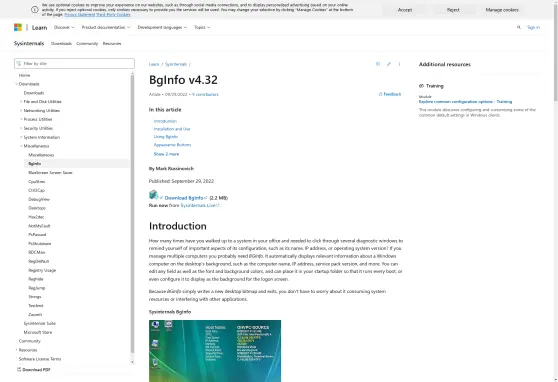Select Desktops in sidebar tree
The height and width of the screenshot is (382, 558).
point(37,208)
